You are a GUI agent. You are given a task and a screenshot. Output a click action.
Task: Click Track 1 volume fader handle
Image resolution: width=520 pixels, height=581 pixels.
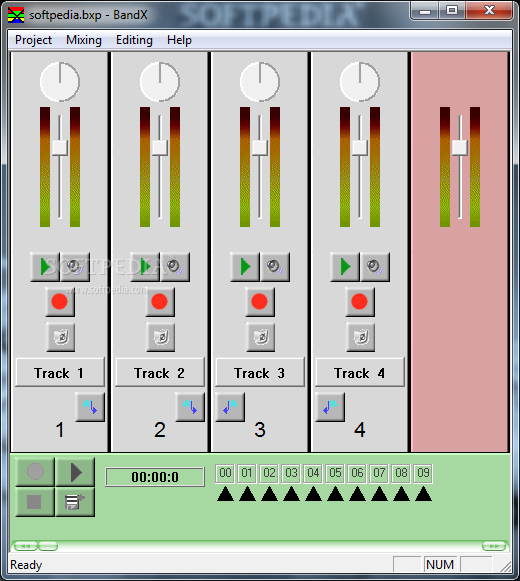click(60, 148)
